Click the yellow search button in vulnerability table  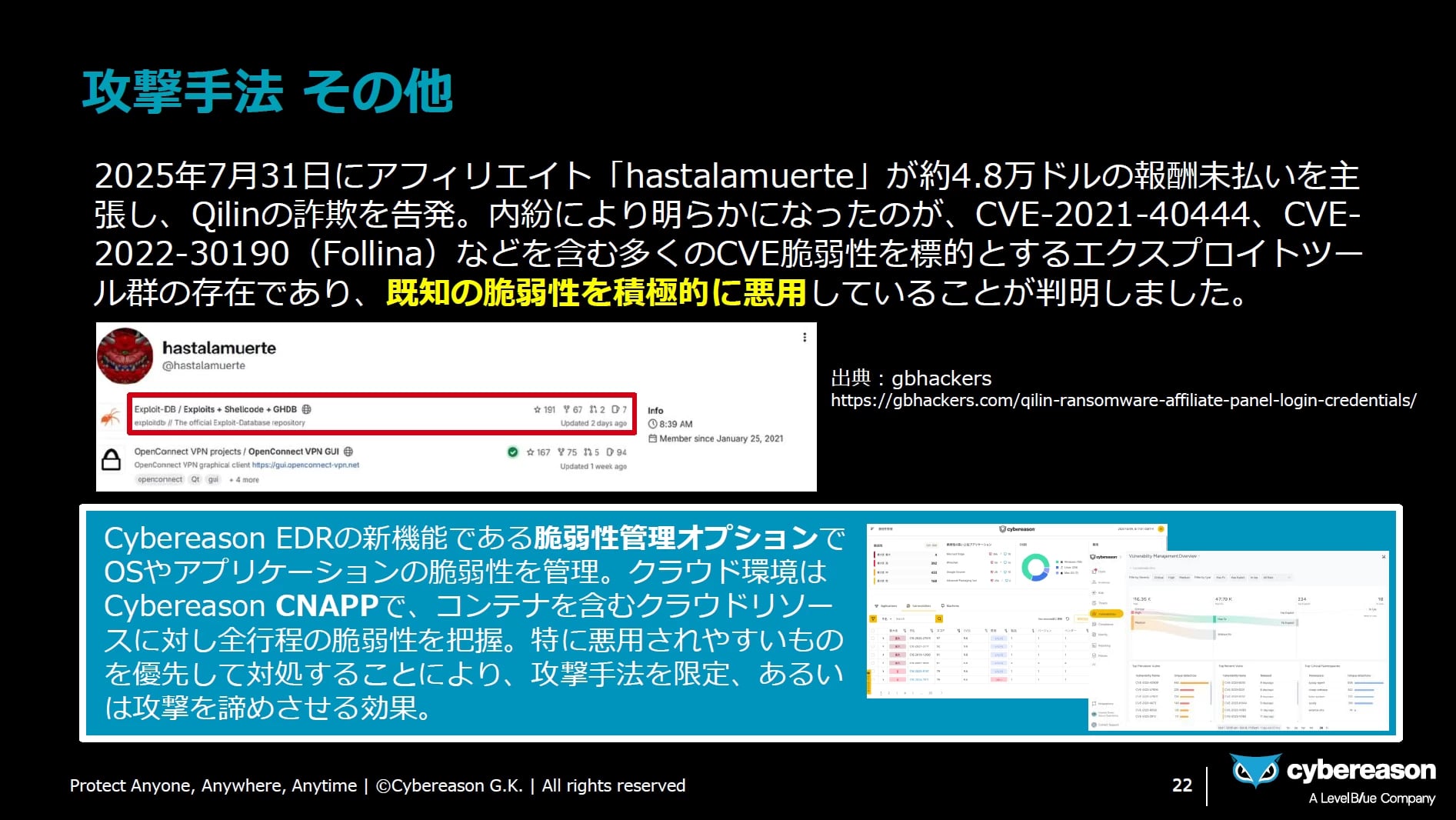(x=939, y=619)
